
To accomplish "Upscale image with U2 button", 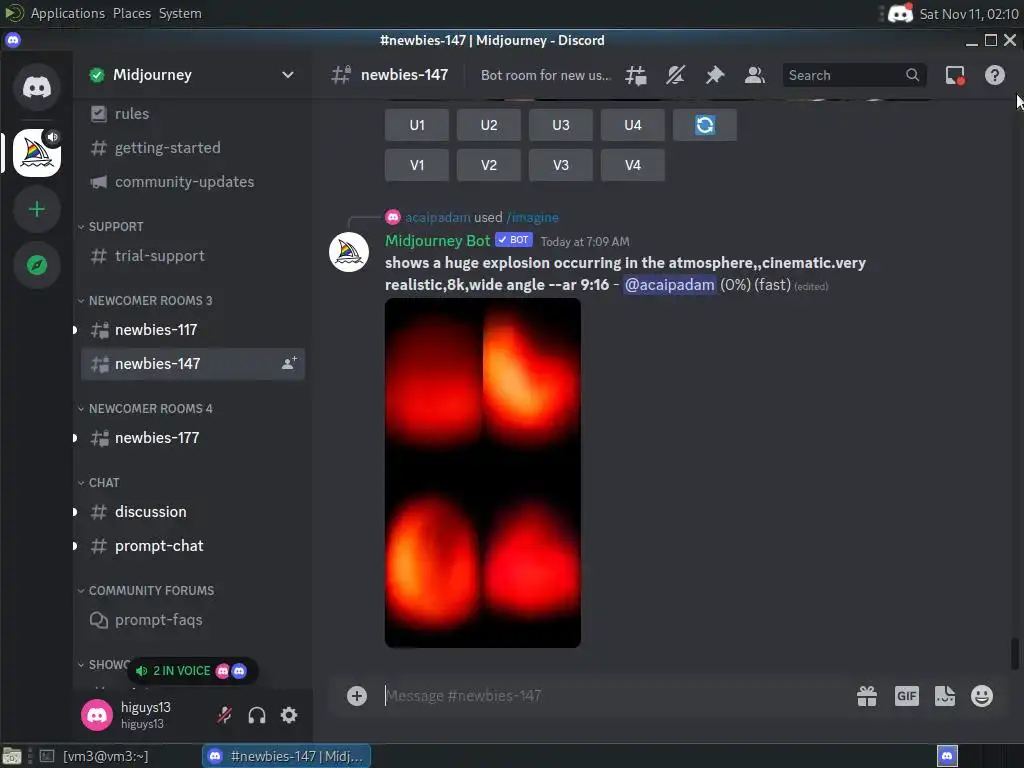I will pos(488,125).
